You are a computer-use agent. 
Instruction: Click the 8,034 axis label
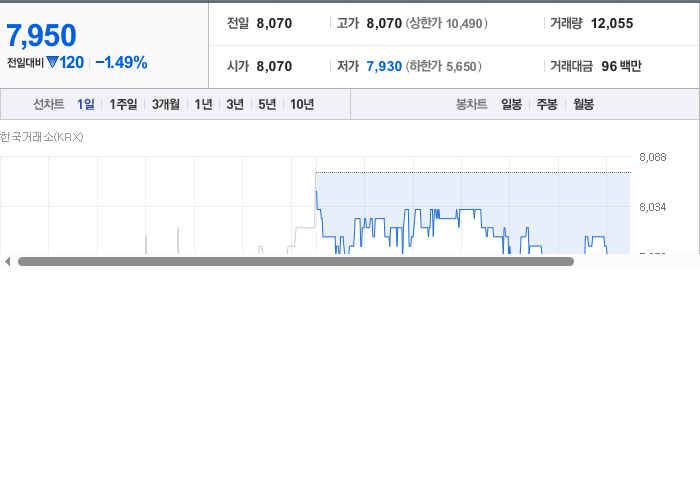point(653,207)
